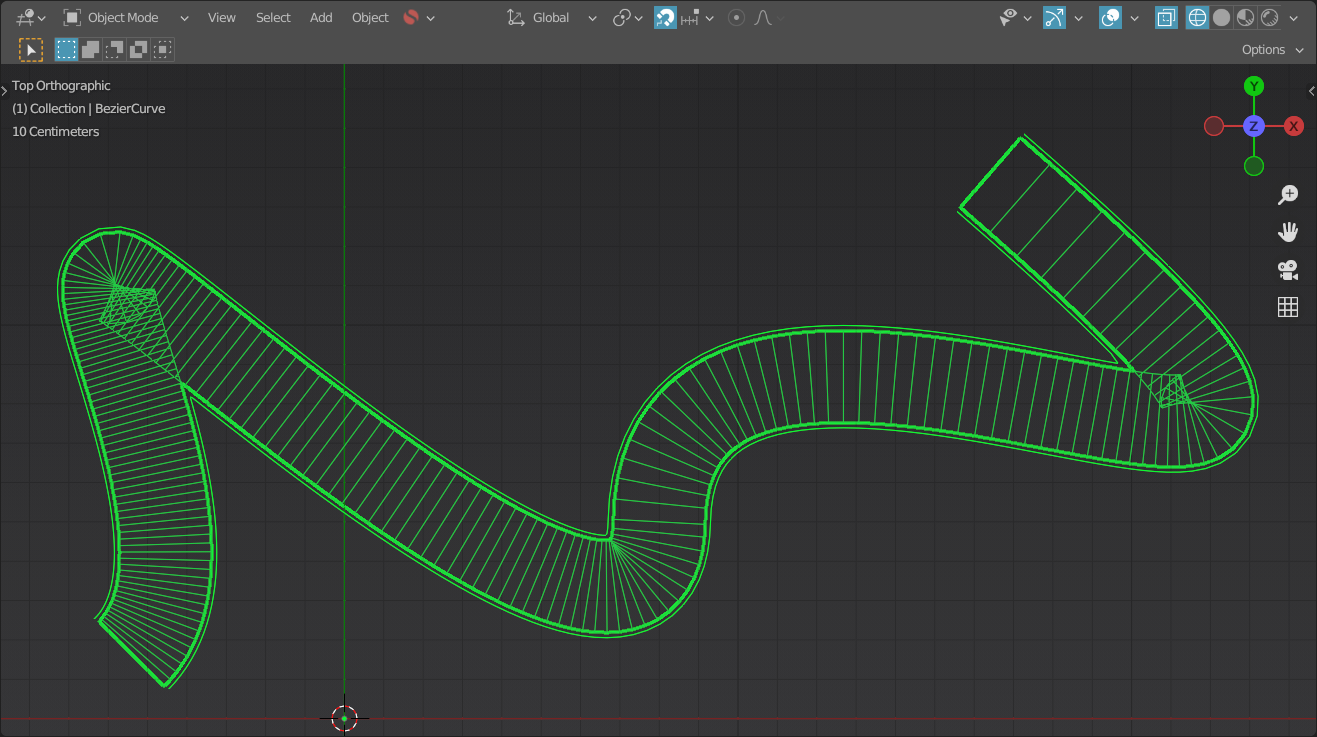This screenshot has width=1317, height=737.
Task: Open the Add menu
Action: coord(321,18)
